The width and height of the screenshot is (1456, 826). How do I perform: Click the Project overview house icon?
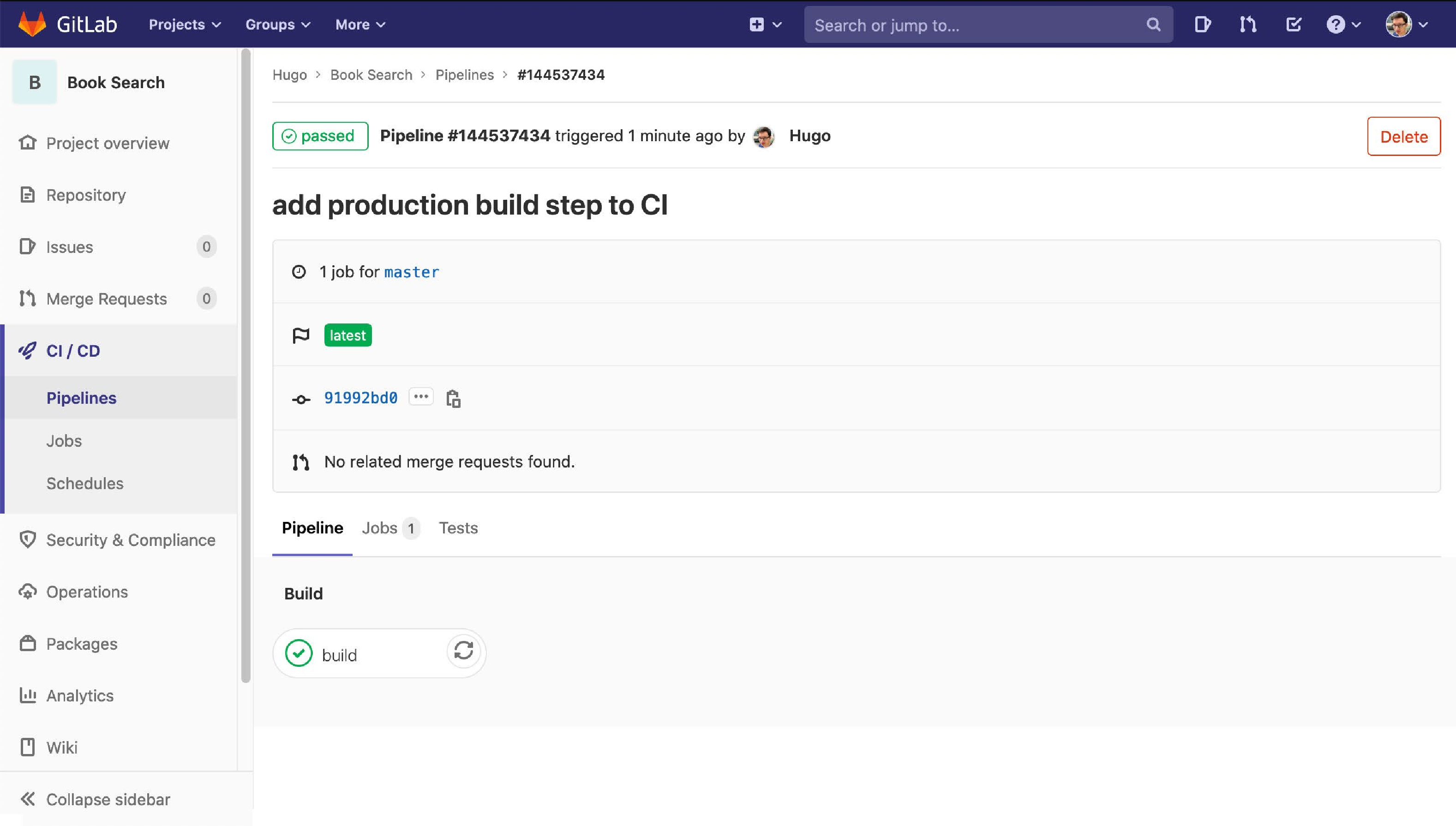pos(27,143)
